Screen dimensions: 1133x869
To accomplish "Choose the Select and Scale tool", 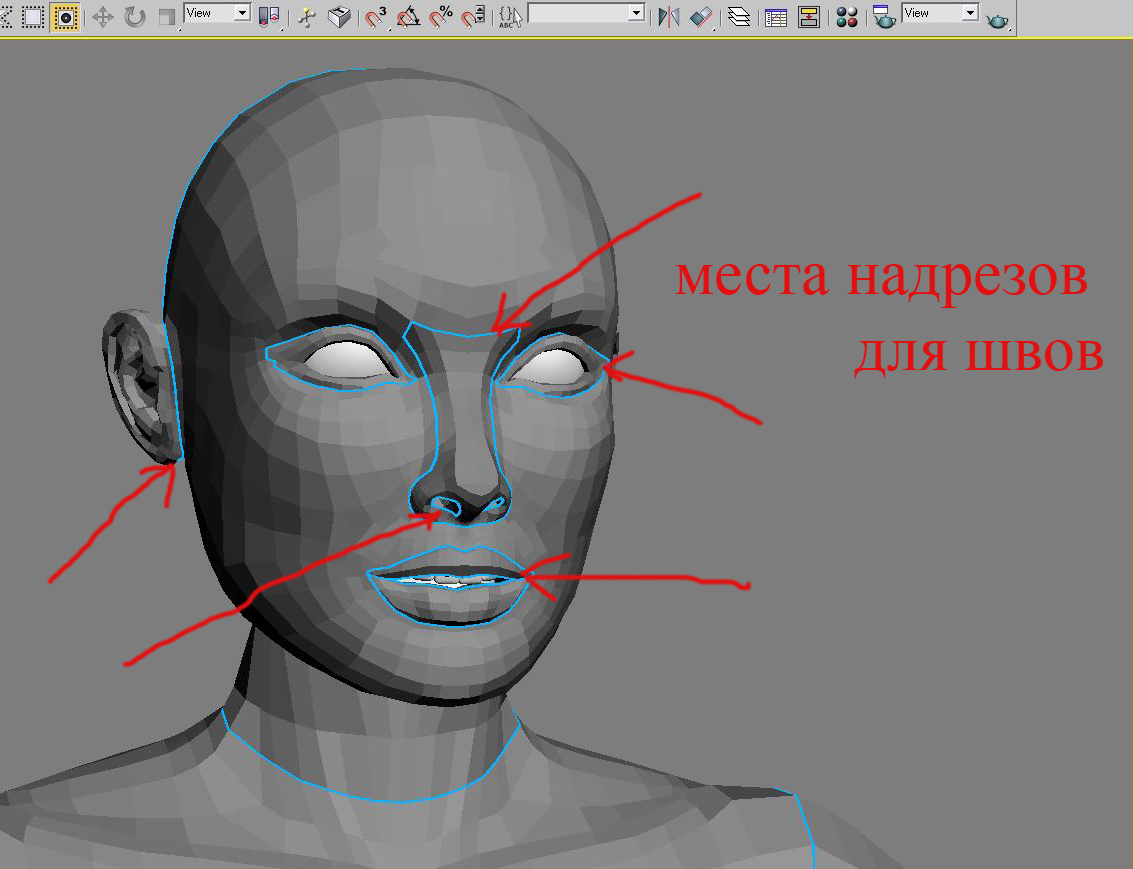I will (x=167, y=17).
